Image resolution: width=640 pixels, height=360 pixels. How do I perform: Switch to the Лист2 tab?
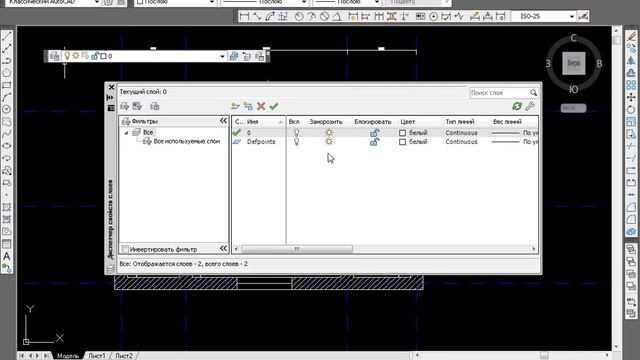pyautogui.click(x=124, y=356)
